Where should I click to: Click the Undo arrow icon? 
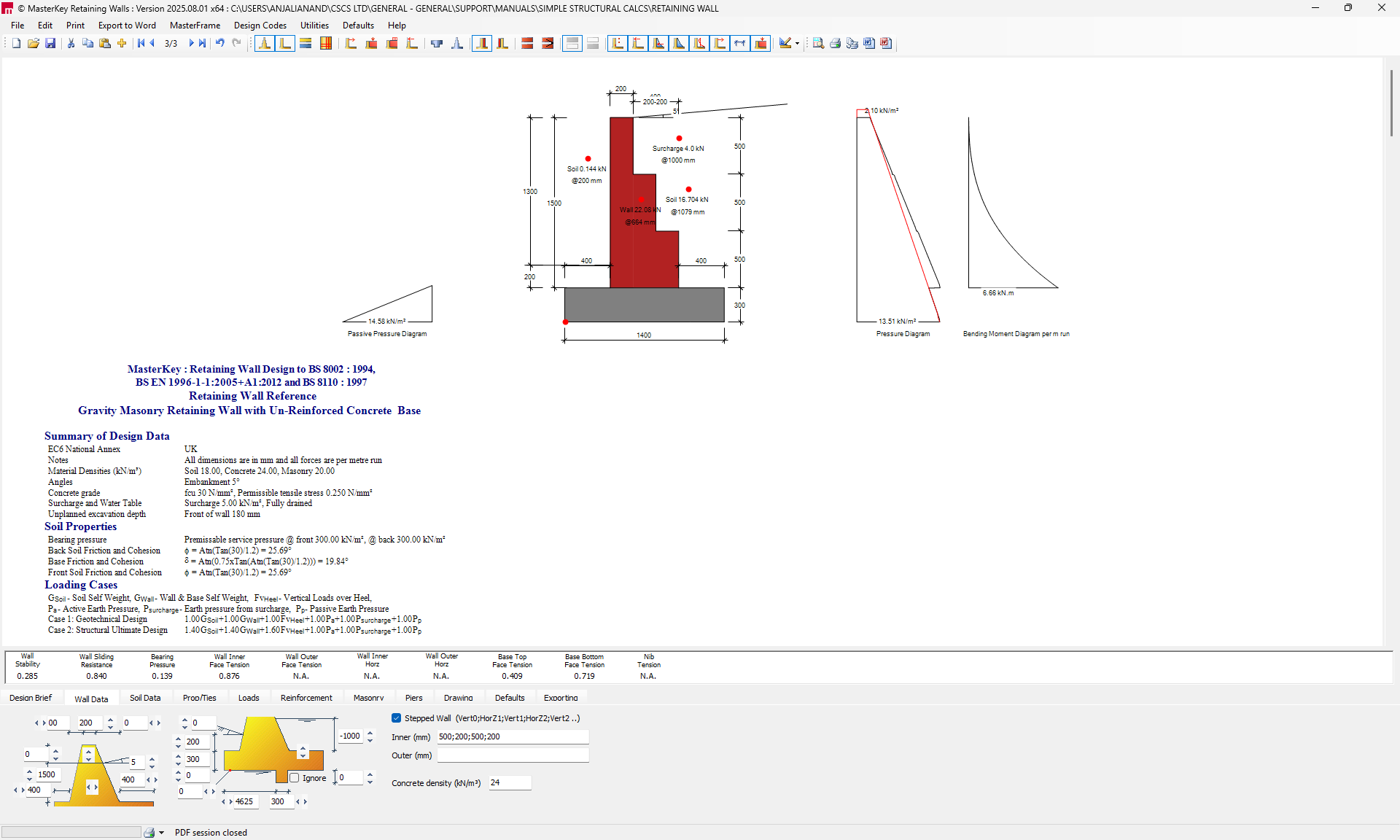[x=219, y=44]
